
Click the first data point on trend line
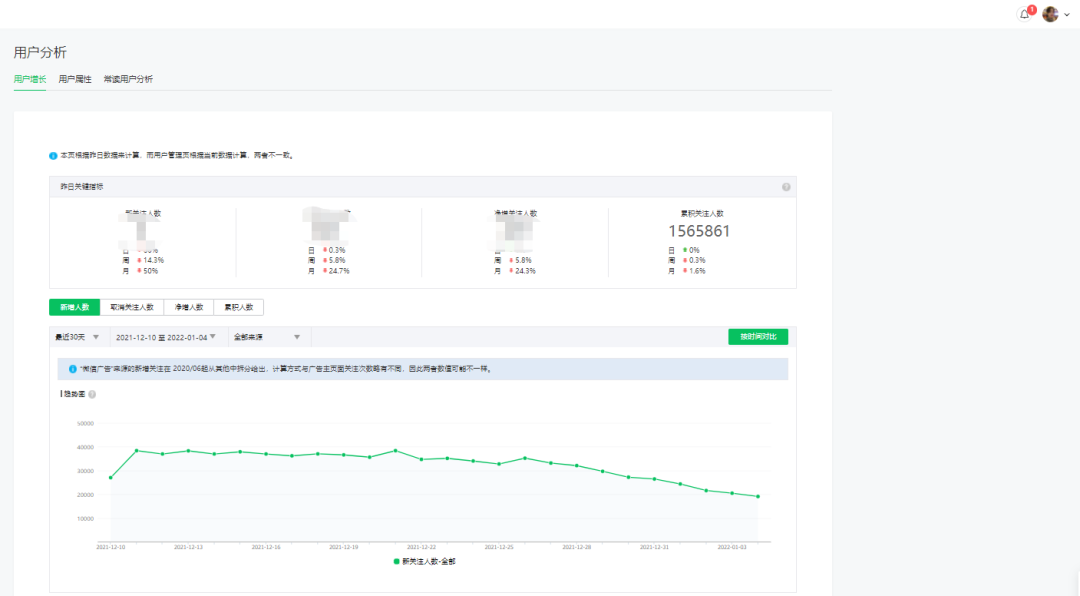coord(110,478)
